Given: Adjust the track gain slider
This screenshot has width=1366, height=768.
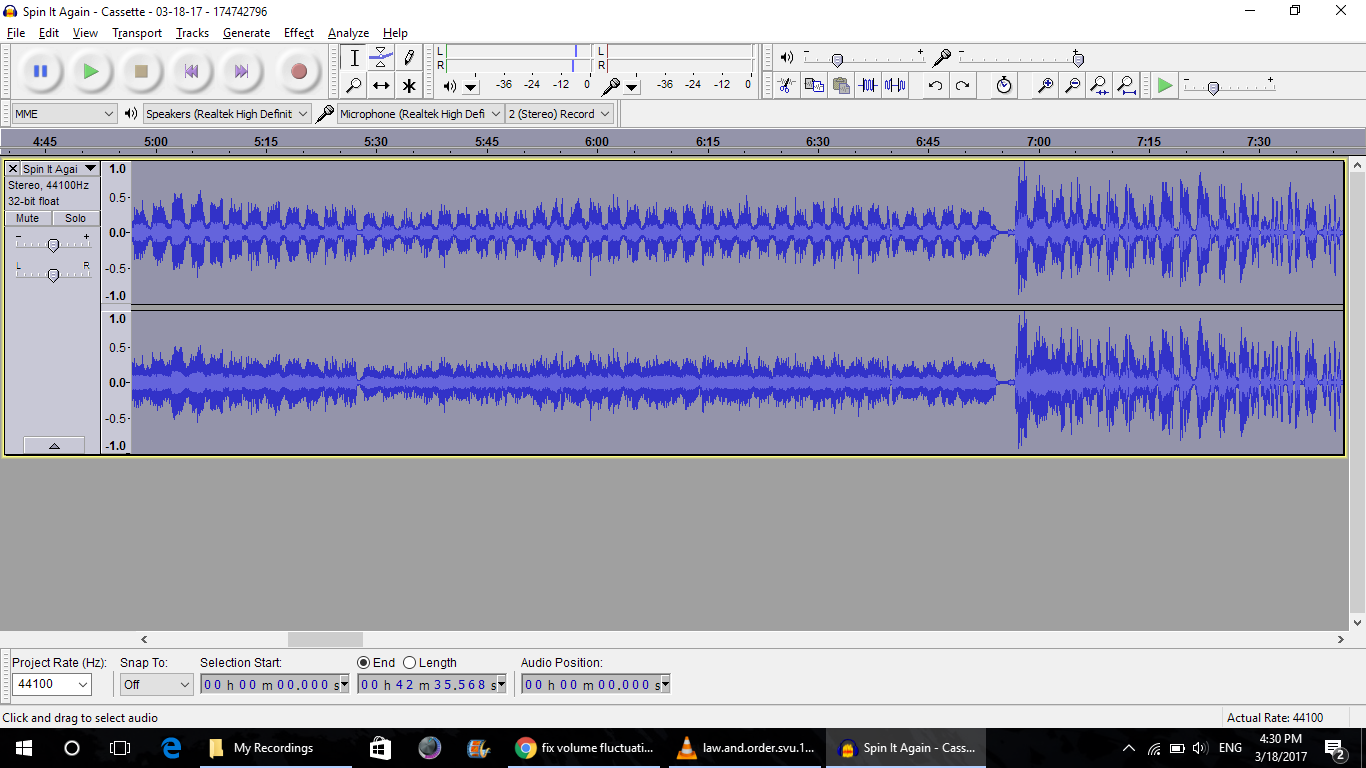Looking at the screenshot, I should click(53, 245).
